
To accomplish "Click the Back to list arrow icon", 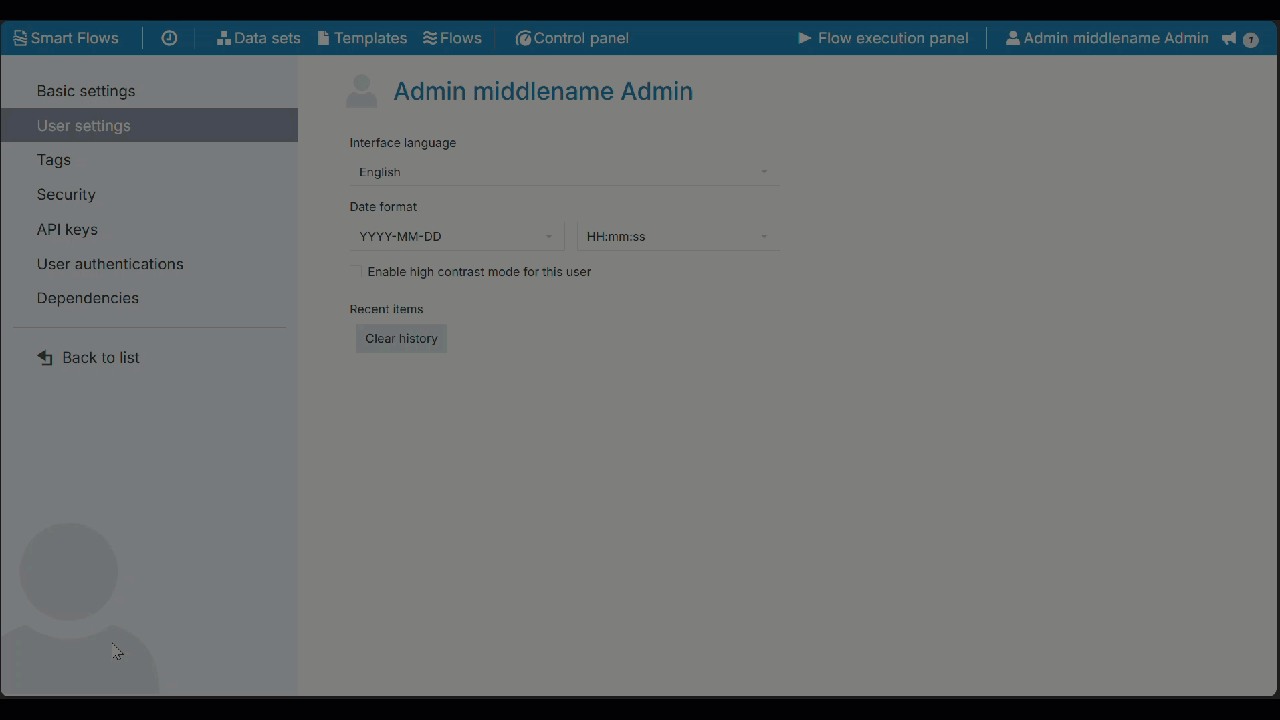I will (x=45, y=358).
